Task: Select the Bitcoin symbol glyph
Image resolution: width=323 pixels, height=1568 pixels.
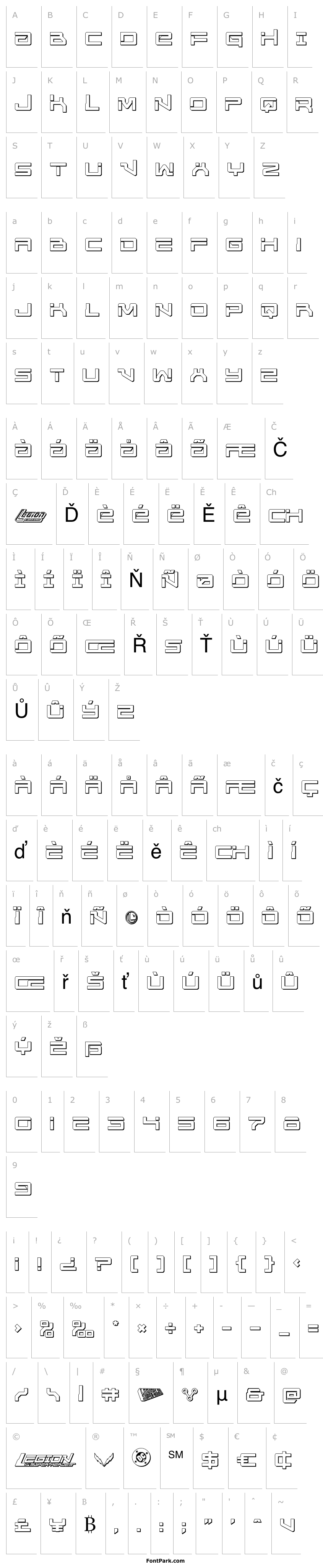Action: click(x=90, y=1524)
